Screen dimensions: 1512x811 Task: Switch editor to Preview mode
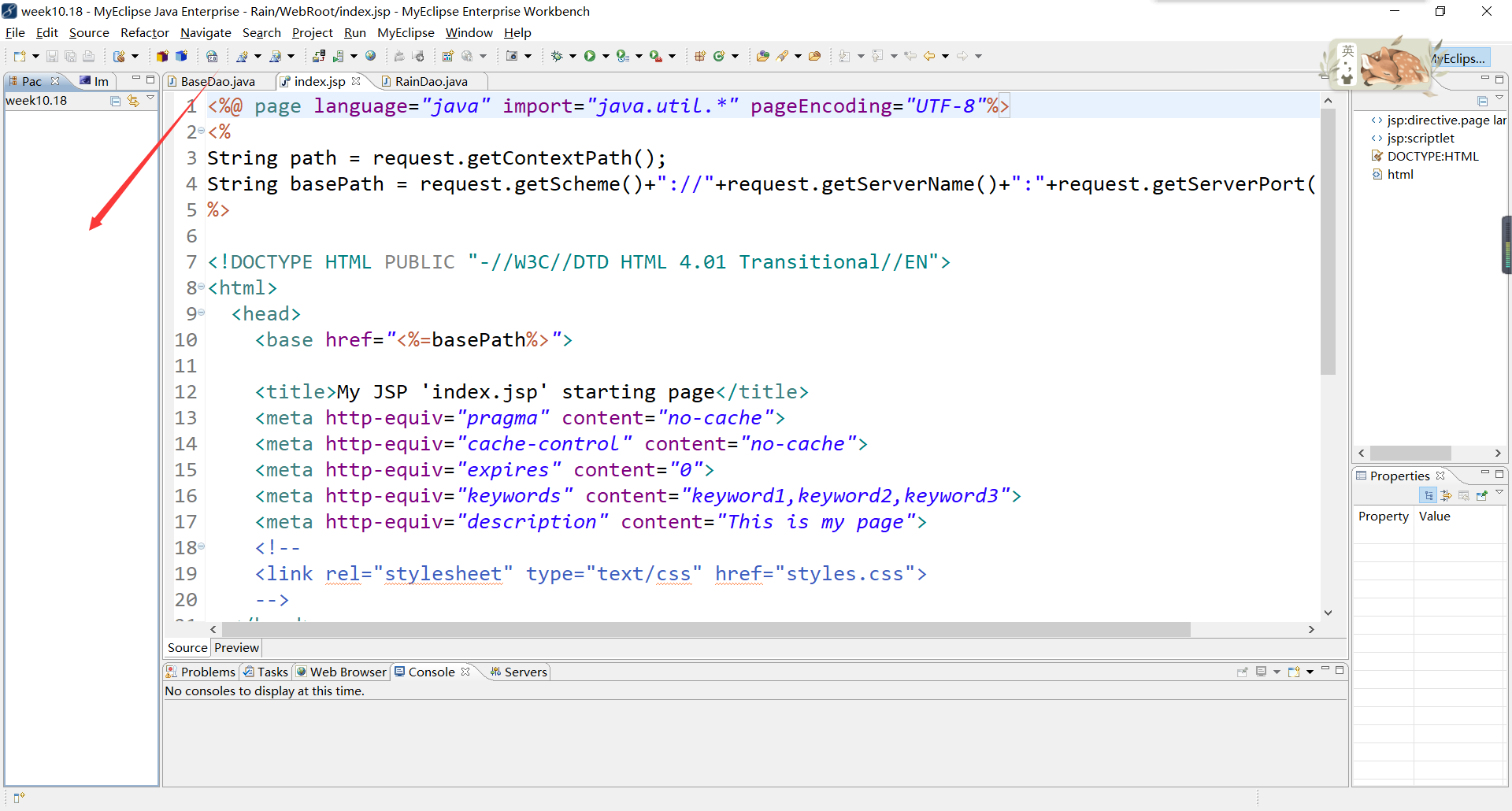[236, 647]
